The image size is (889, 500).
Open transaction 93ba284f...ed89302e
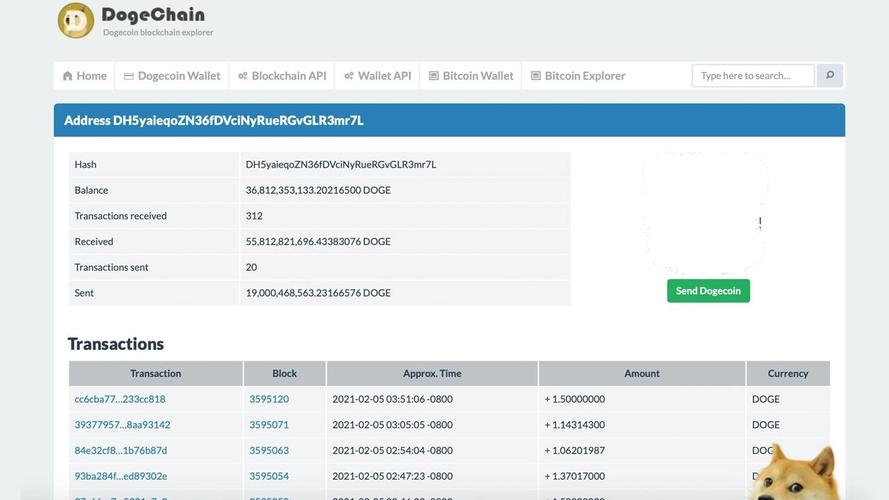[x=121, y=476]
